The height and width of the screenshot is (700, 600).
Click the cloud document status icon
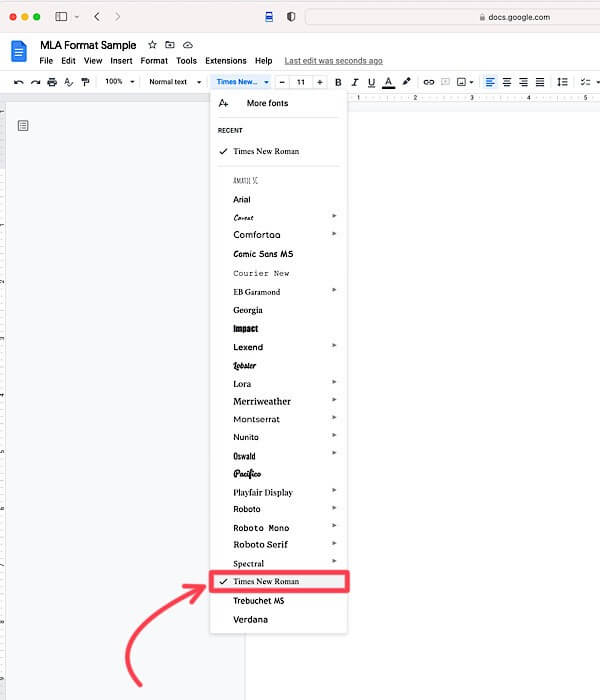click(x=188, y=45)
